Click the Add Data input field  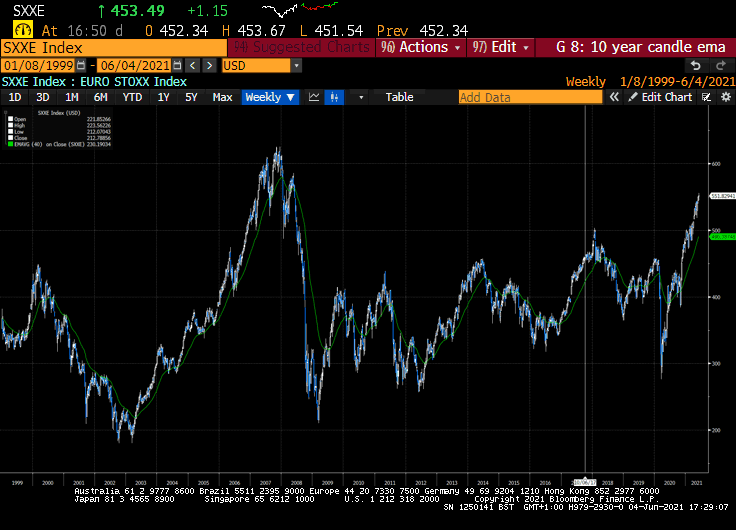(x=530, y=97)
